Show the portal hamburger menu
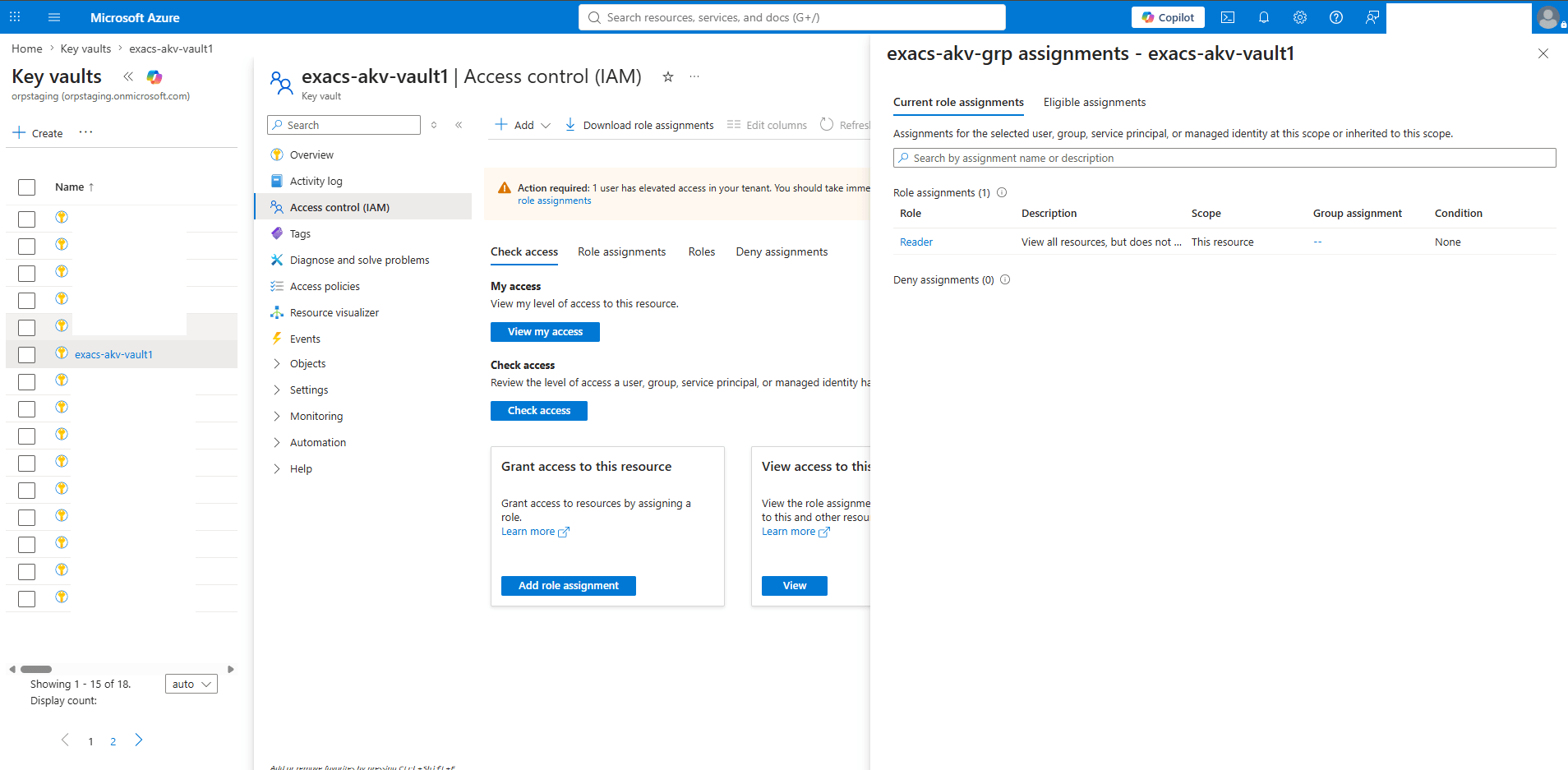The height and width of the screenshot is (770, 1568). pos(54,17)
